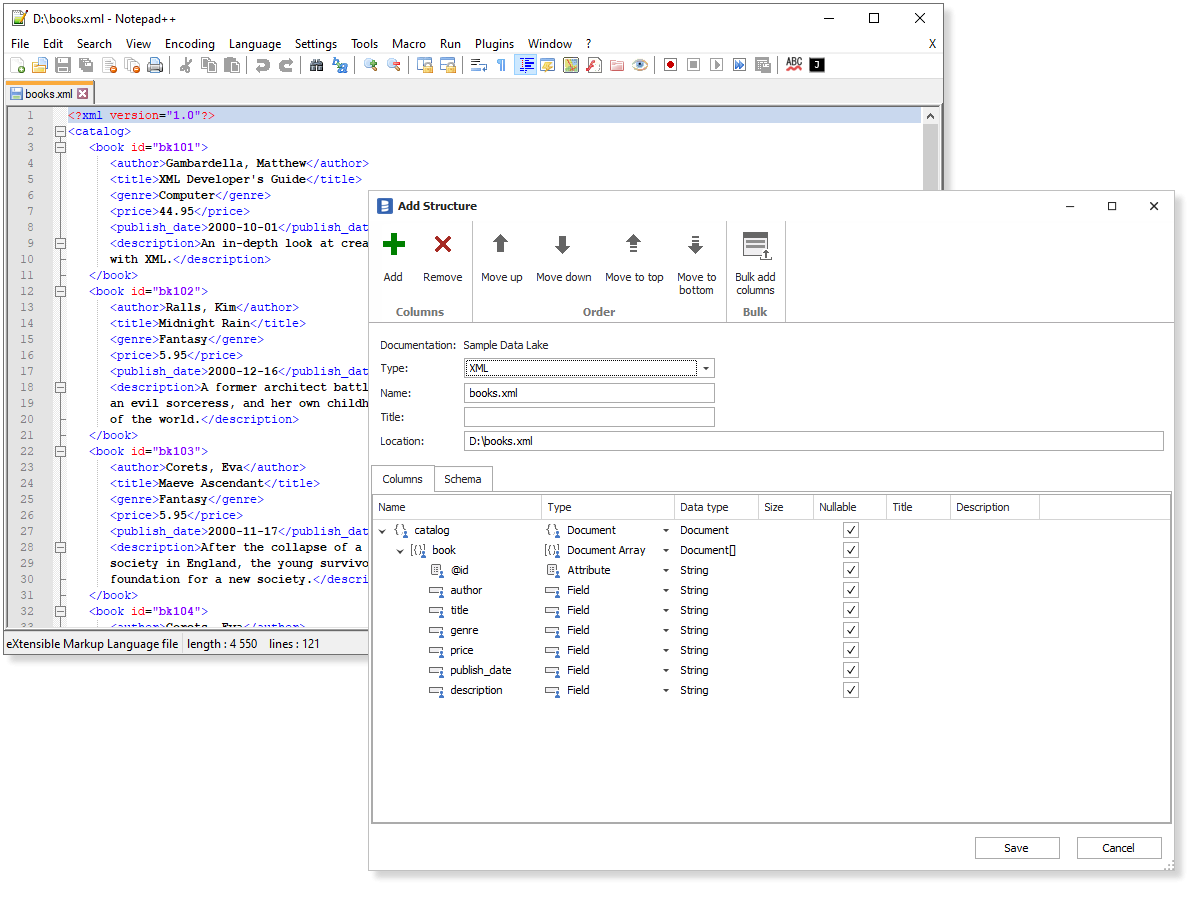This screenshot has width=1200, height=900.
Task: Uncheck Nullable for the catalog row
Action: pos(851,530)
